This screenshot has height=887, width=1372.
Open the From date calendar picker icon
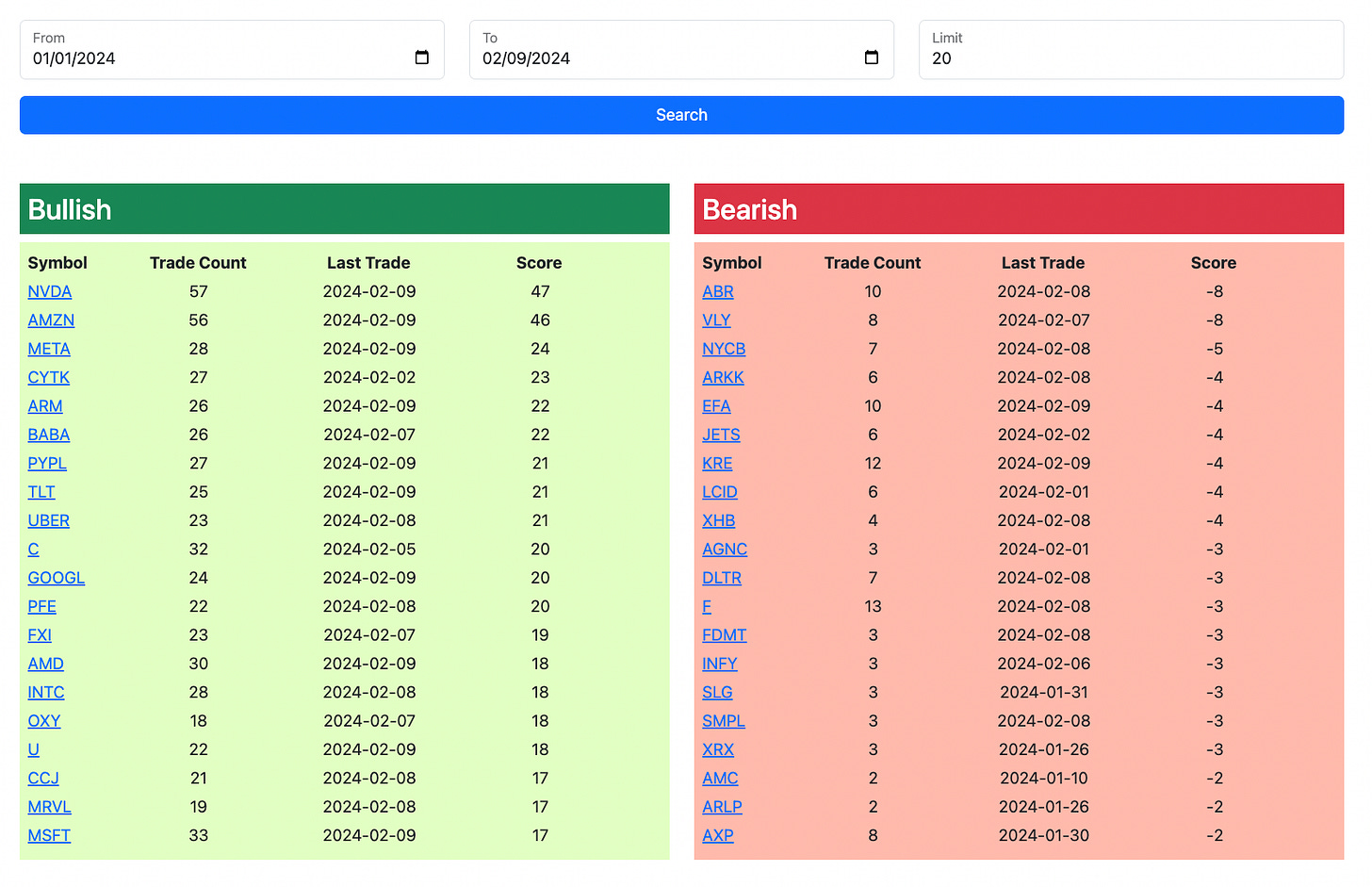click(x=422, y=57)
